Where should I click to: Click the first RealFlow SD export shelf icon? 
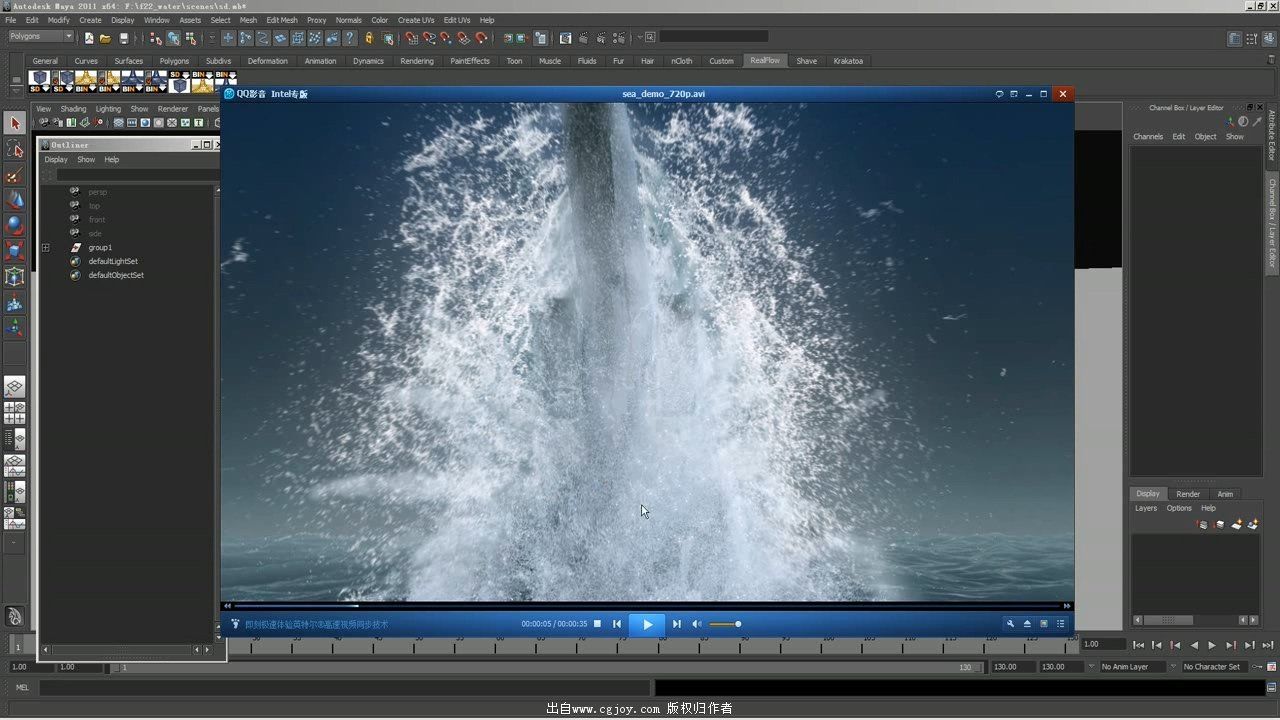(x=39, y=80)
